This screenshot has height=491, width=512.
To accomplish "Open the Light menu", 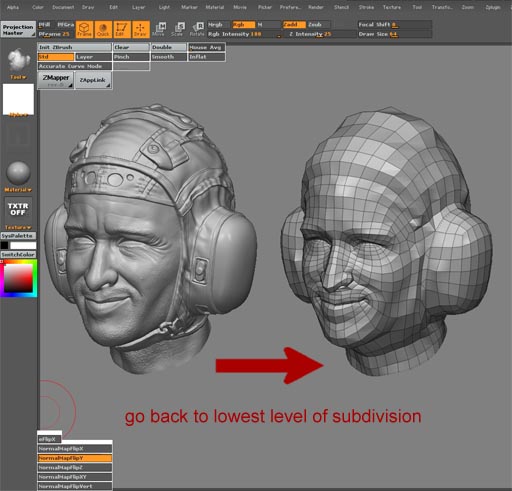I will (x=164, y=7).
